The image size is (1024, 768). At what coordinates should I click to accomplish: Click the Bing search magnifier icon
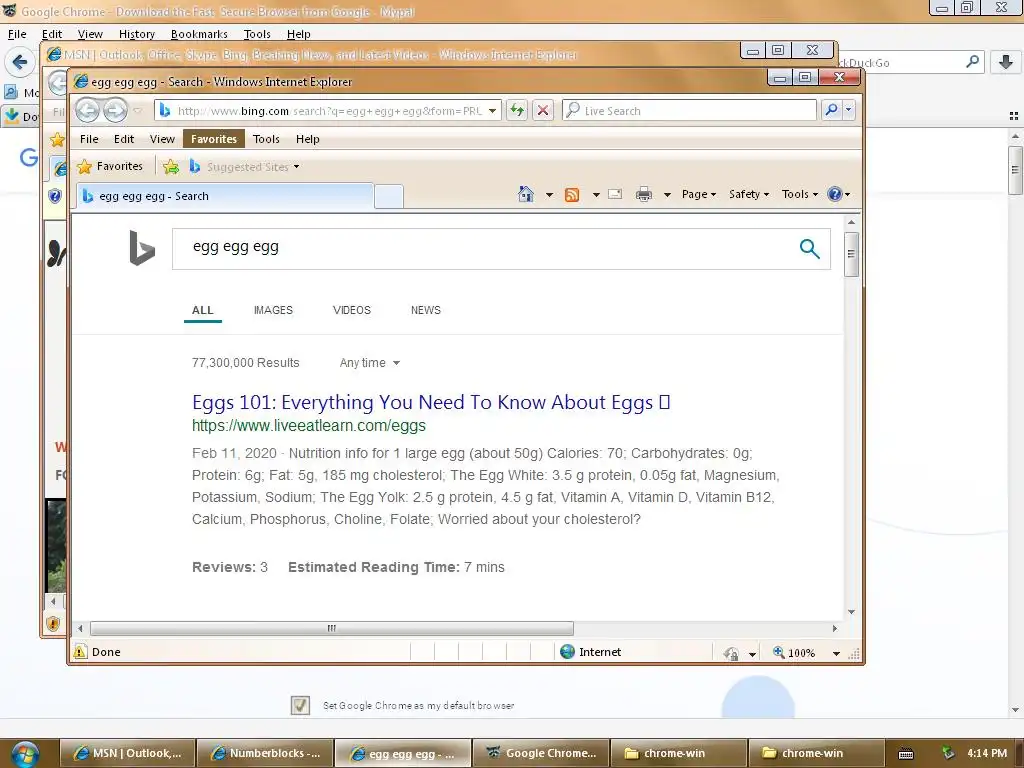pyautogui.click(x=810, y=248)
